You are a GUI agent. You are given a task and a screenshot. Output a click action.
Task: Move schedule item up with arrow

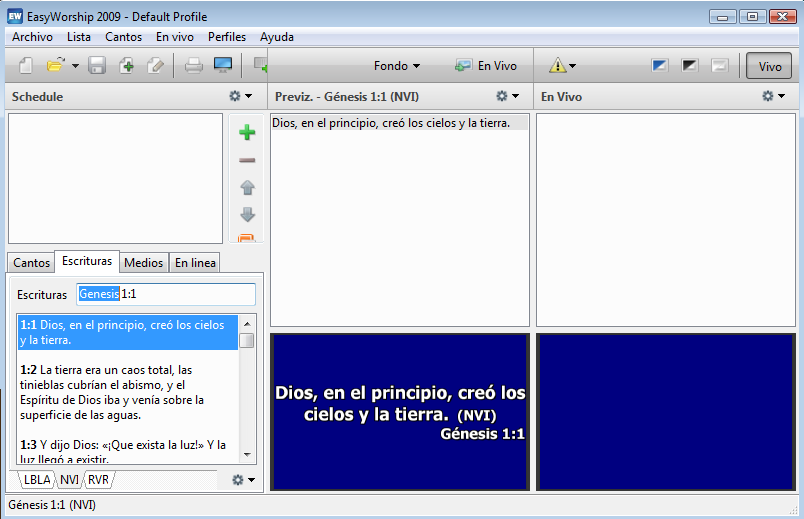(x=247, y=187)
